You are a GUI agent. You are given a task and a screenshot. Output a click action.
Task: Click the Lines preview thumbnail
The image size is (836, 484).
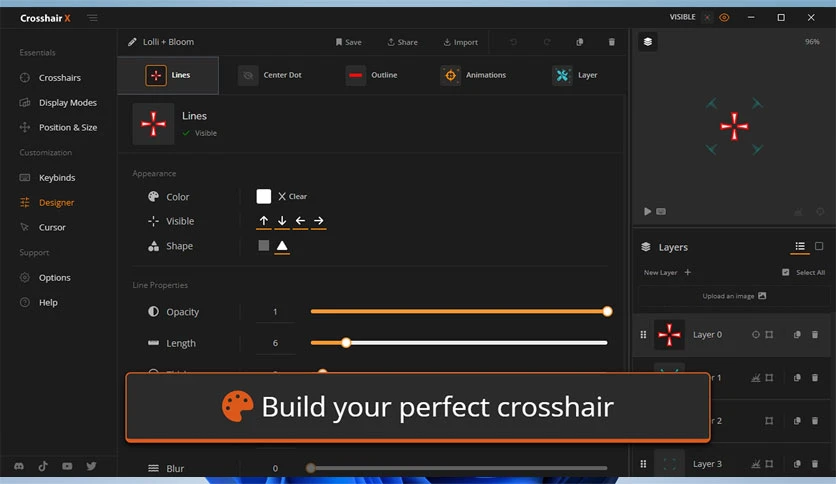coord(153,124)
